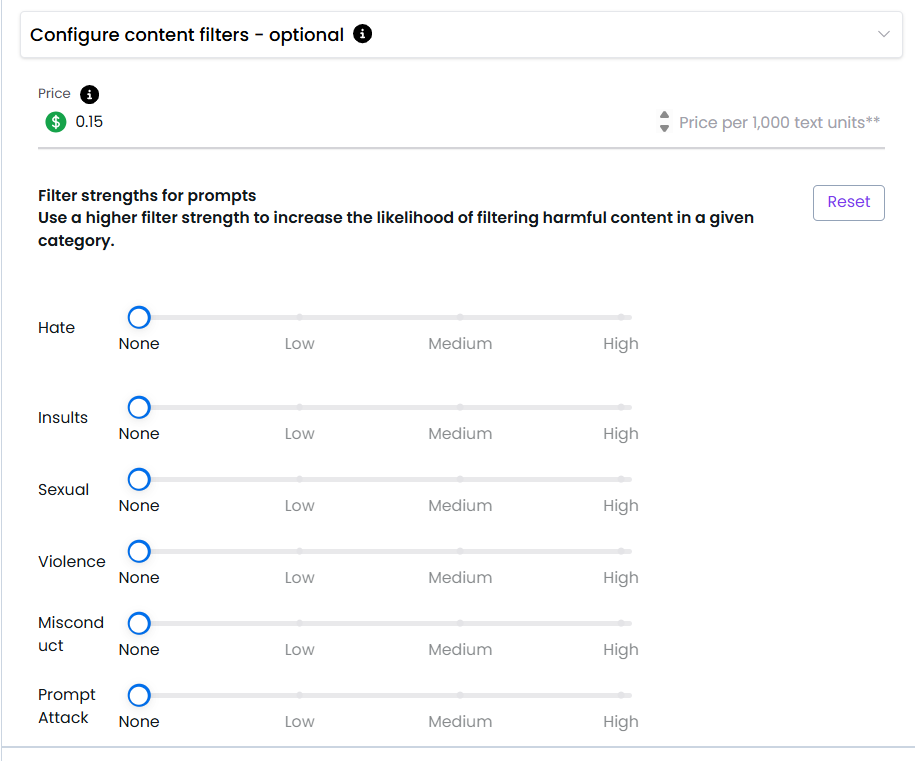Click the Hate slider handle
This screenshot has width=915, height=761.
pyautogui.click(x=139, y=318)
